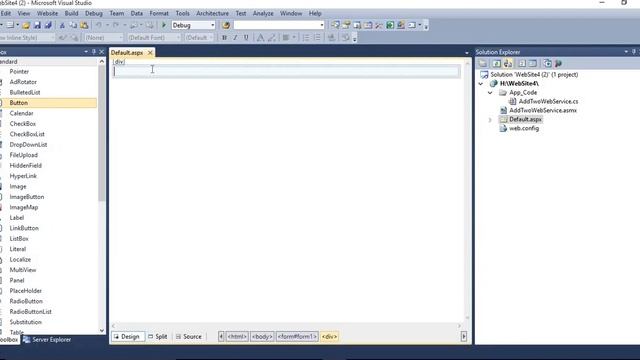The width and height of the screenshot is (640, 360).
Task: Click the Refresh icon in Solution Explorer toolbar
Action: pyautogui.click(x=496, y=63)
